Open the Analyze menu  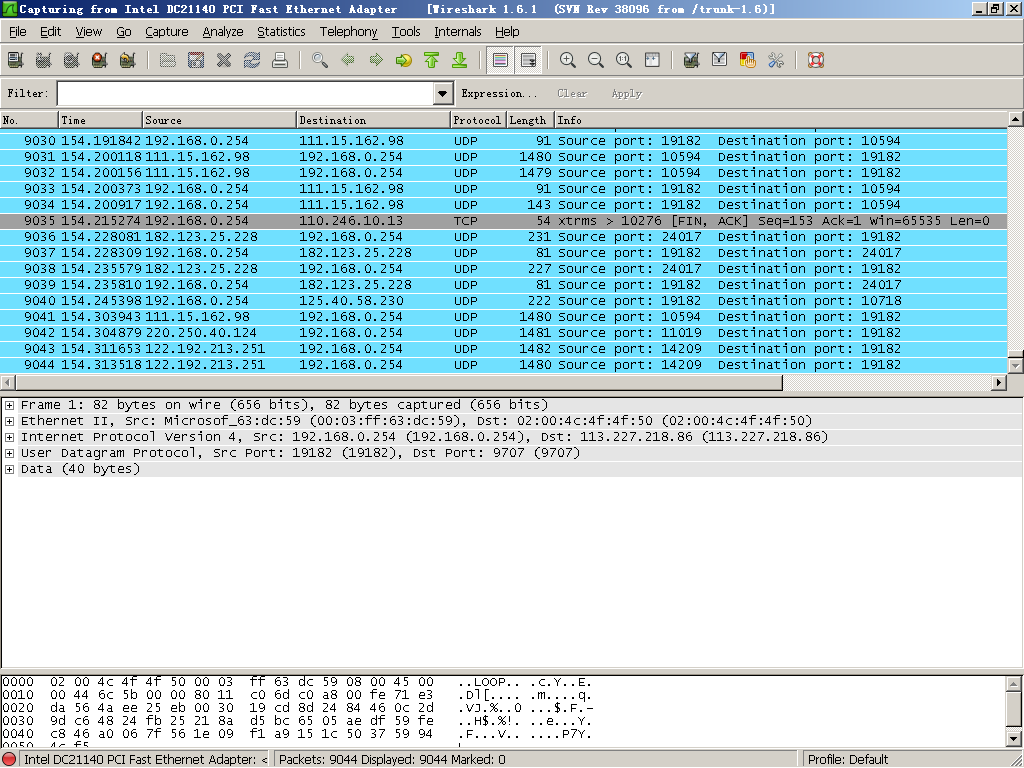(223, 31)
